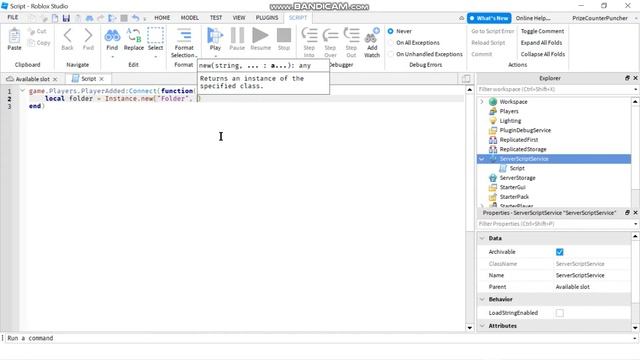Open the Find binoculars tool

(112, 36)
